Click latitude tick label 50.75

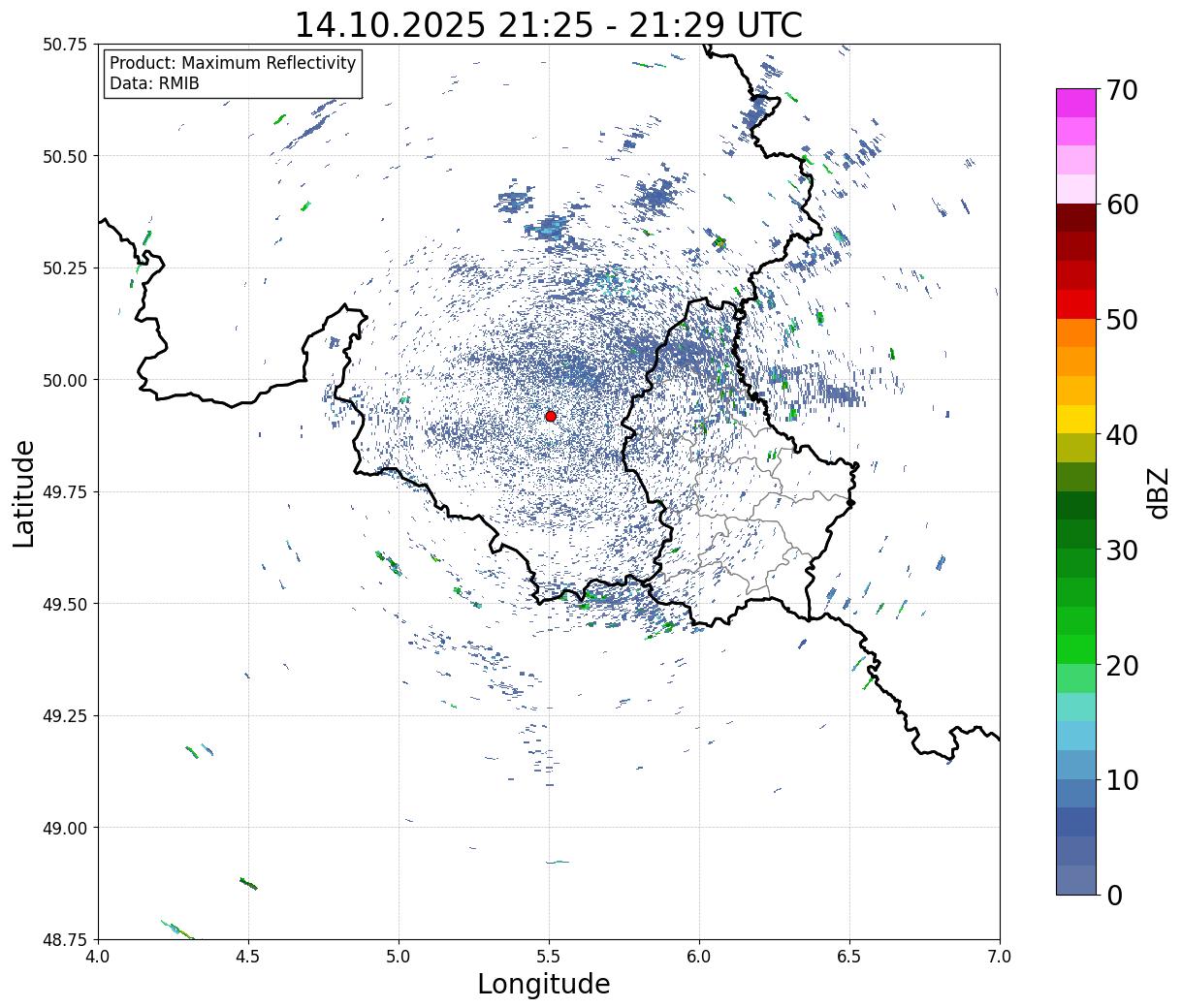[x=65, y=45]
